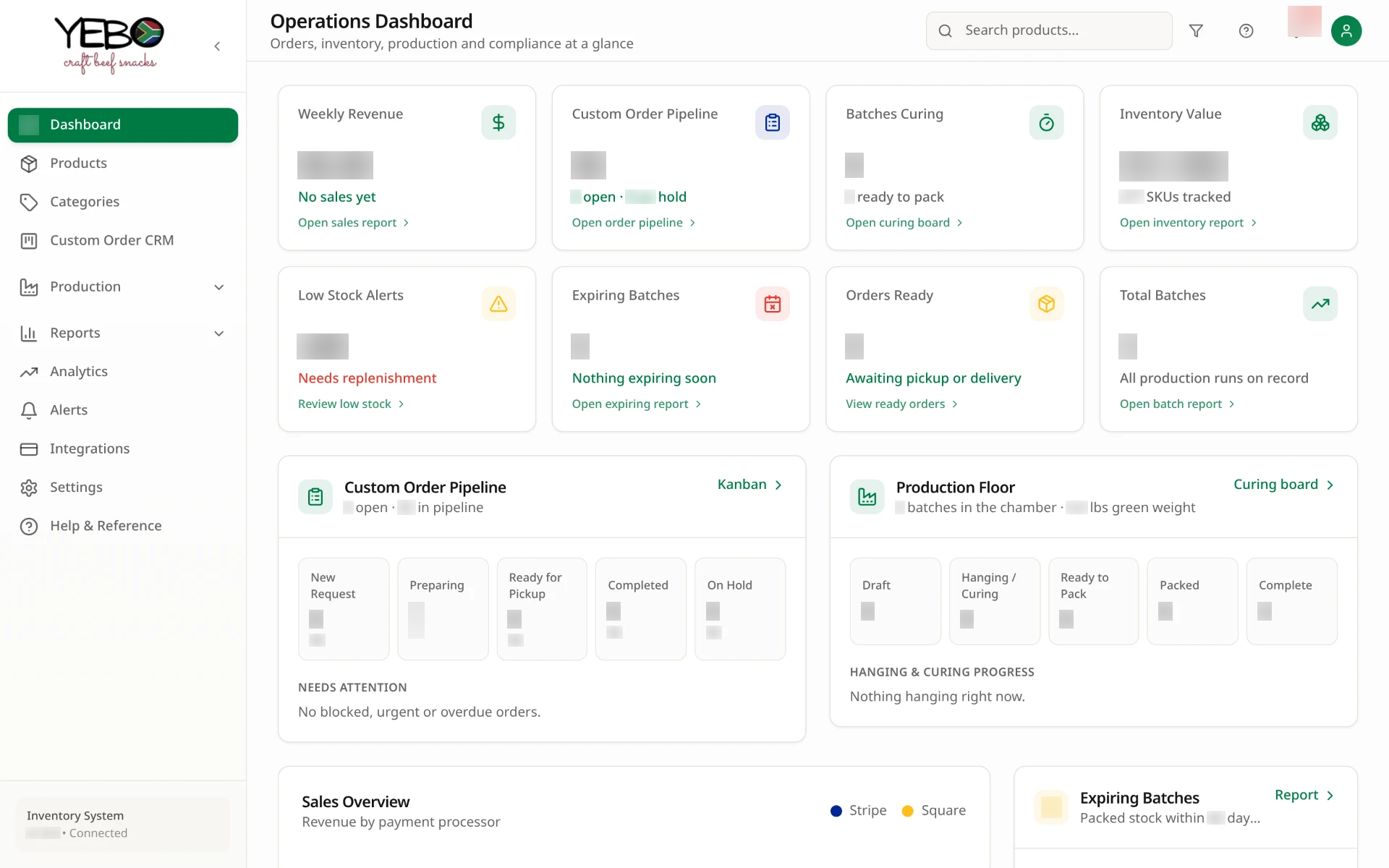
Task: Open inventory report link
Action: point(1189,223)
